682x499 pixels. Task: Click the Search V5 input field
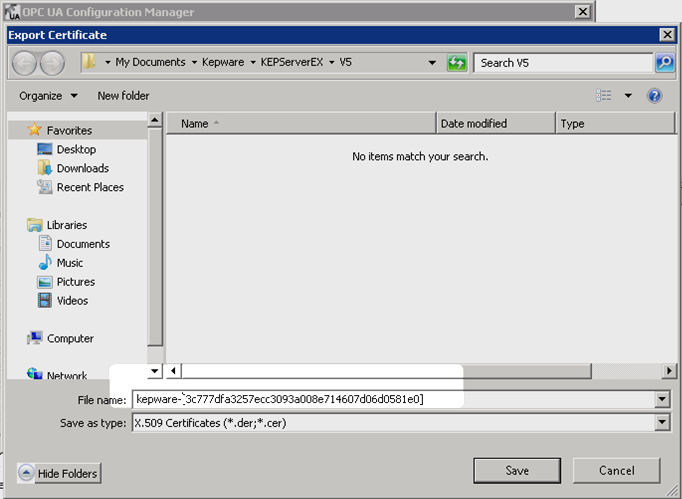[x=563, y=63]
